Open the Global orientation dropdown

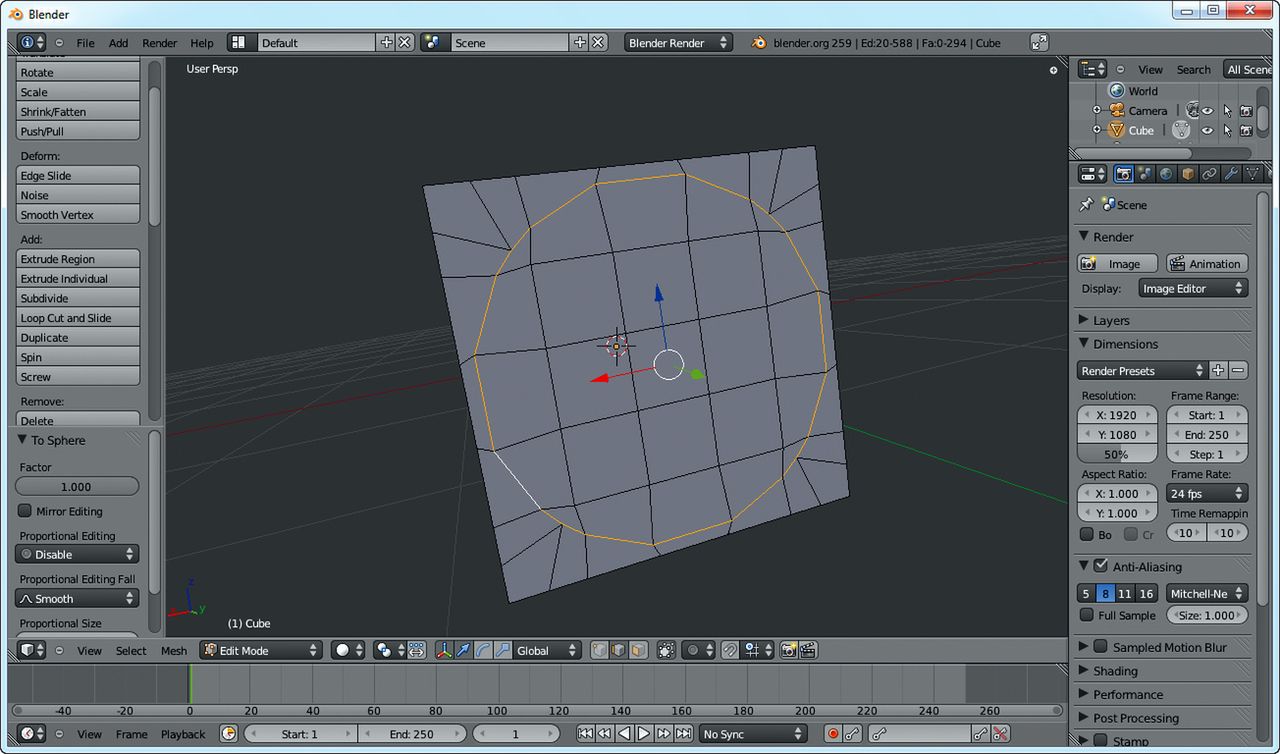(546, 650)
